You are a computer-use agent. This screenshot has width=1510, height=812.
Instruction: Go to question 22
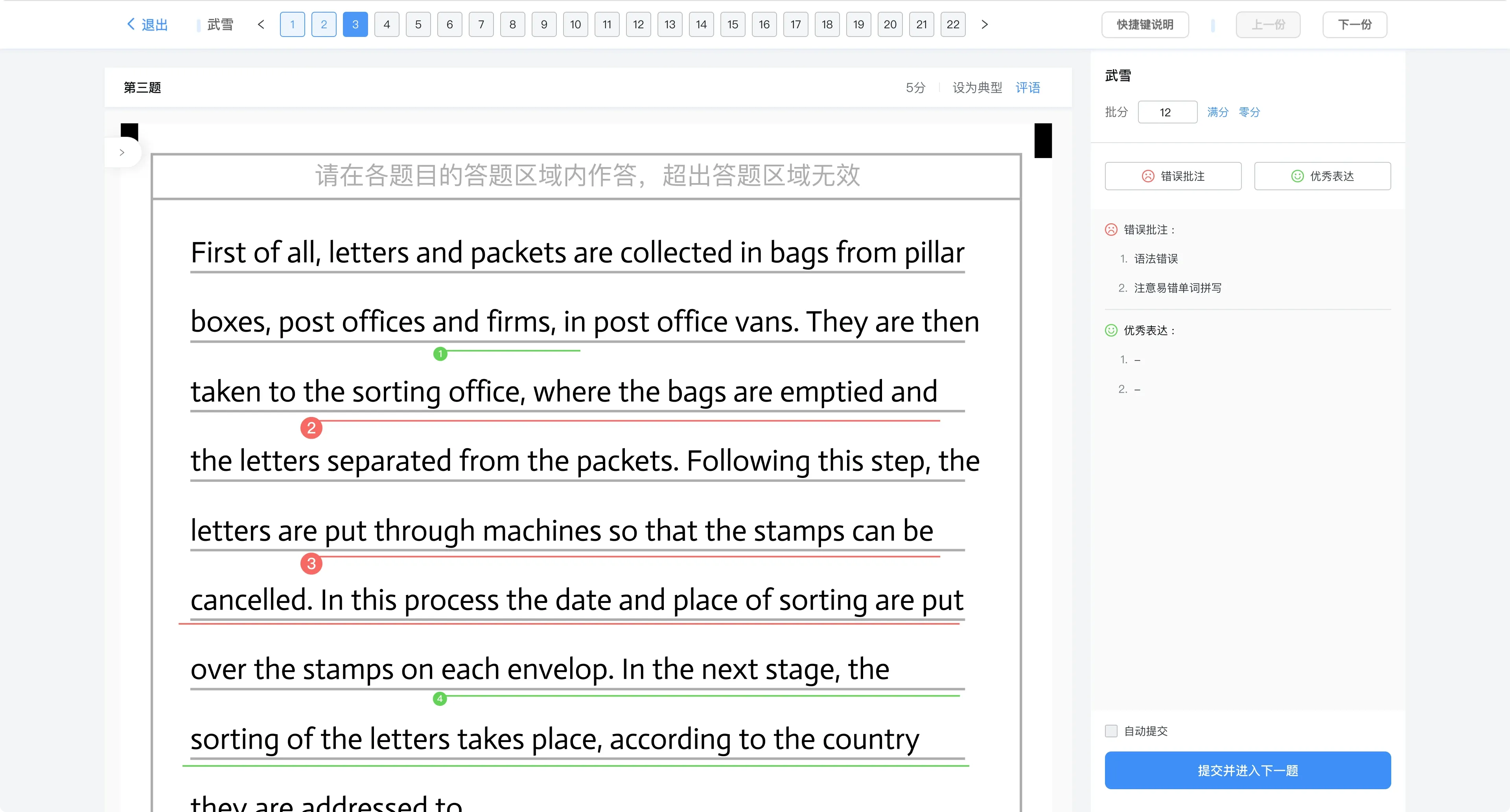tap(953, 24)
